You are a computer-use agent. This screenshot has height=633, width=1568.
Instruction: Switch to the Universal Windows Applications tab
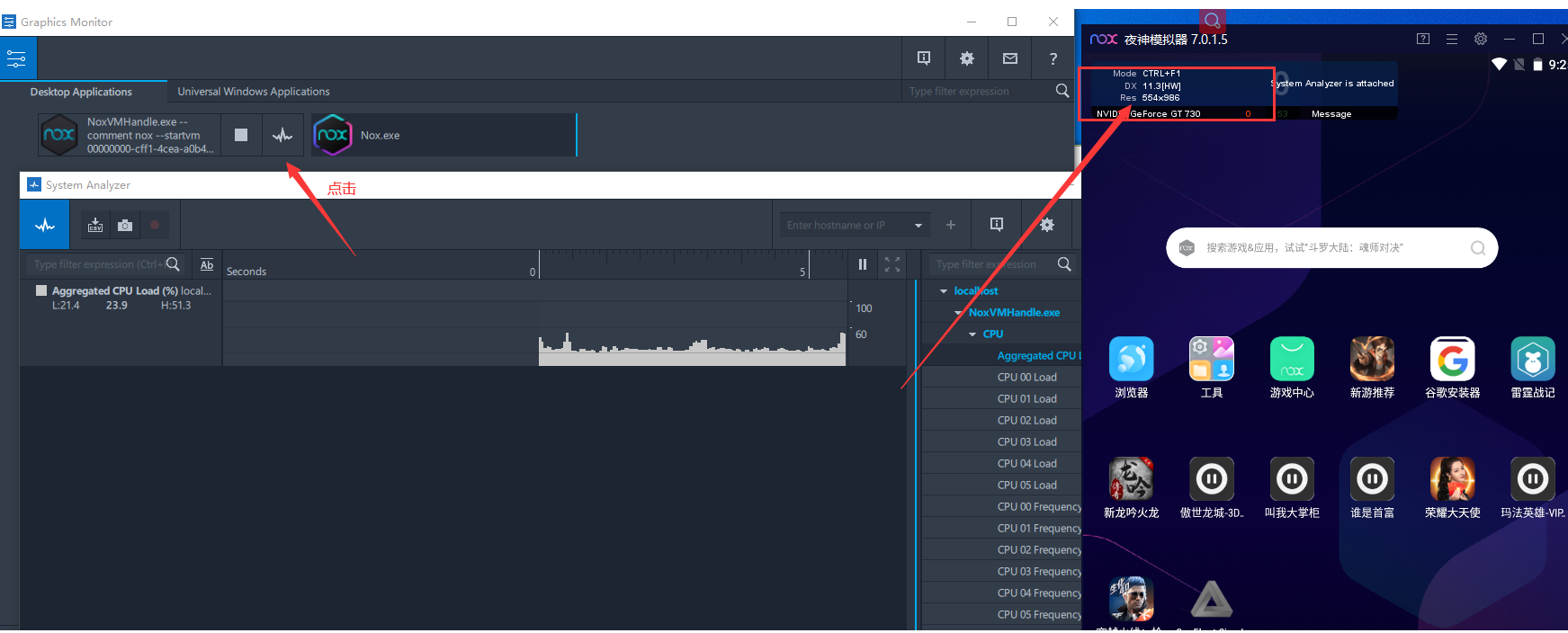coord(254,92)
